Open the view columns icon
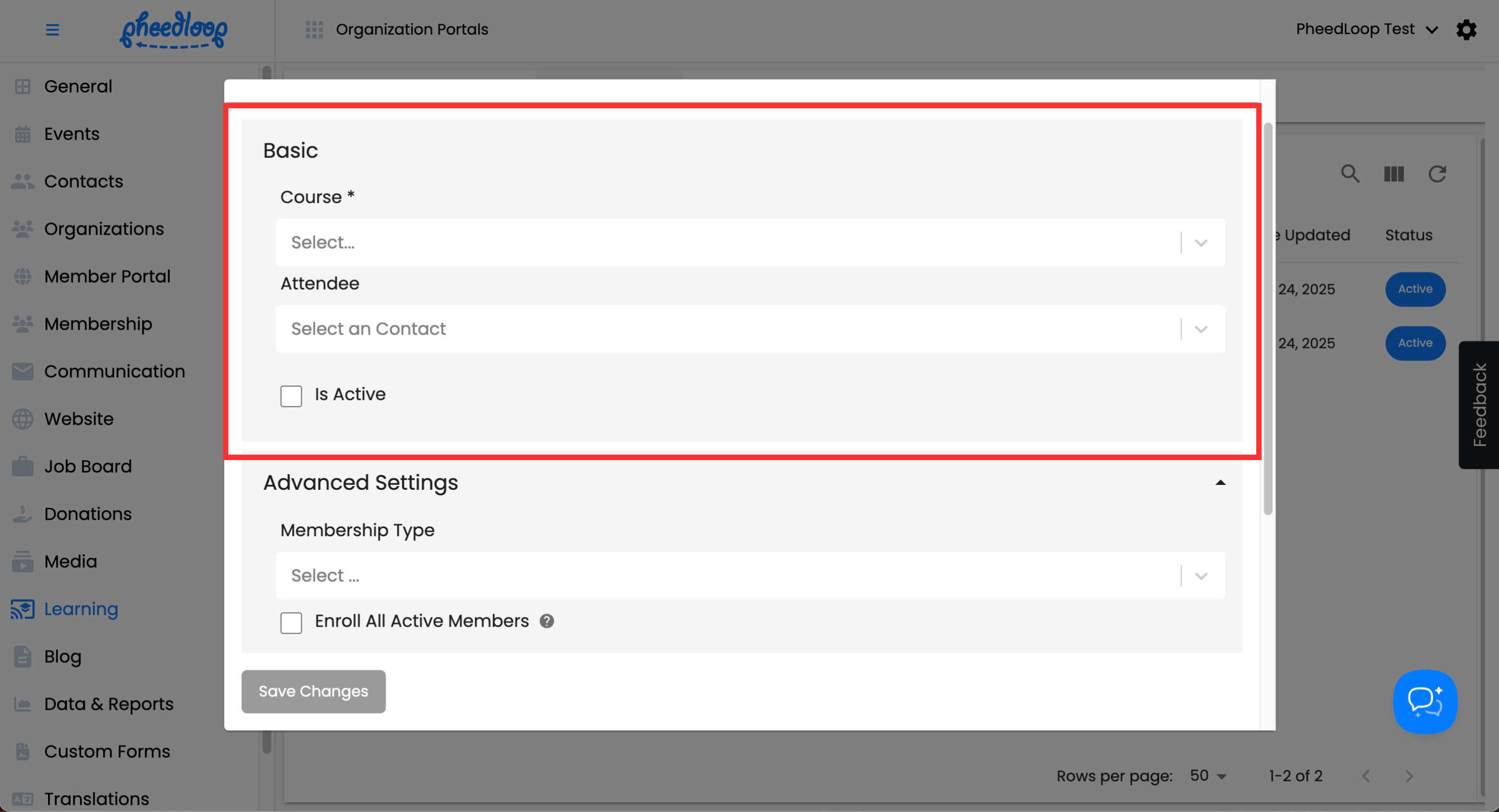The width and height of the screenshot is (1499, 812). click(1394, 174)
